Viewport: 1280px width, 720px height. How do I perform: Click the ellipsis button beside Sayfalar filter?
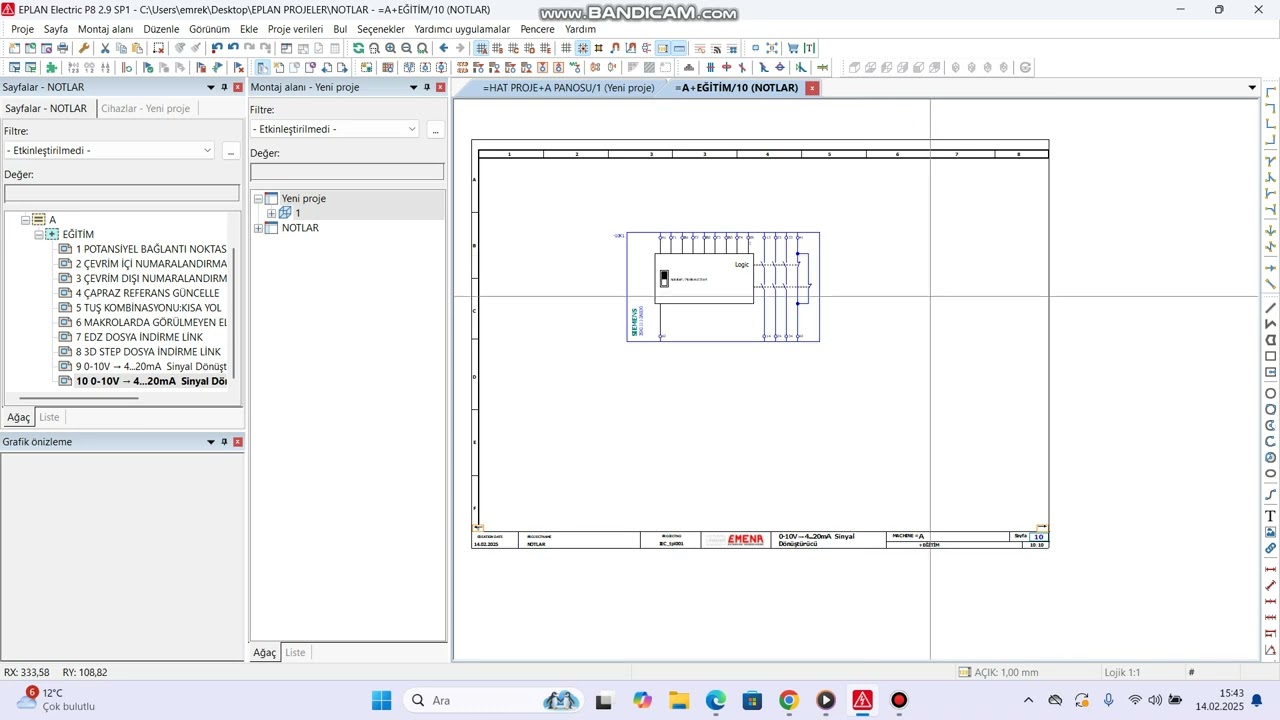click(231, 151)
